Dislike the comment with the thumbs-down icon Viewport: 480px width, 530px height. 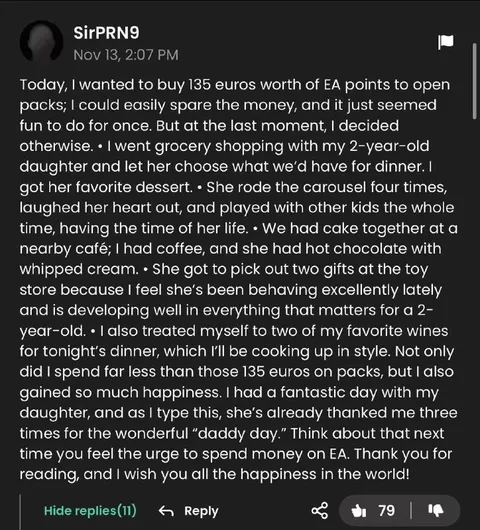click(436, 510)
